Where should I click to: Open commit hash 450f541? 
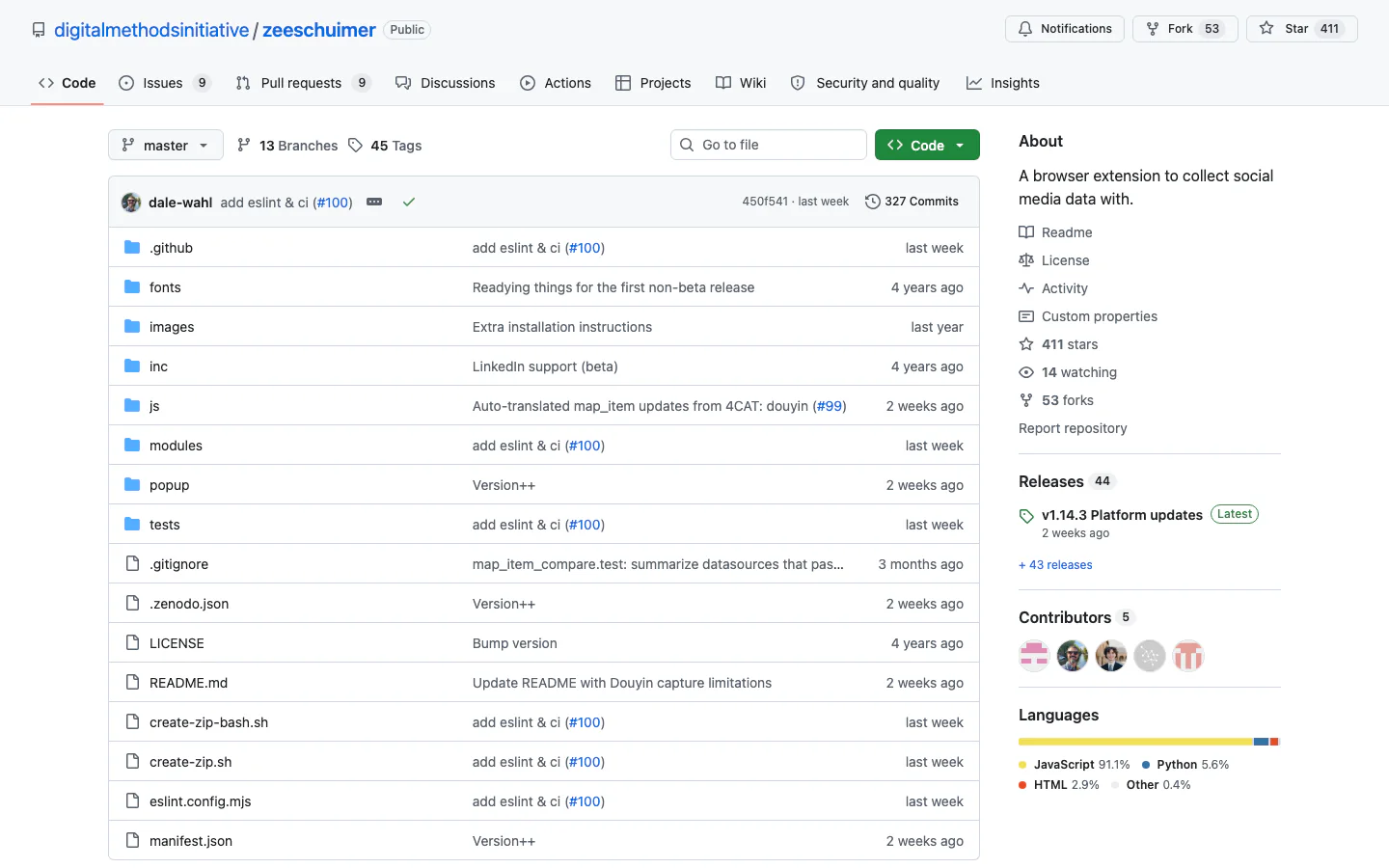[765, 202]
